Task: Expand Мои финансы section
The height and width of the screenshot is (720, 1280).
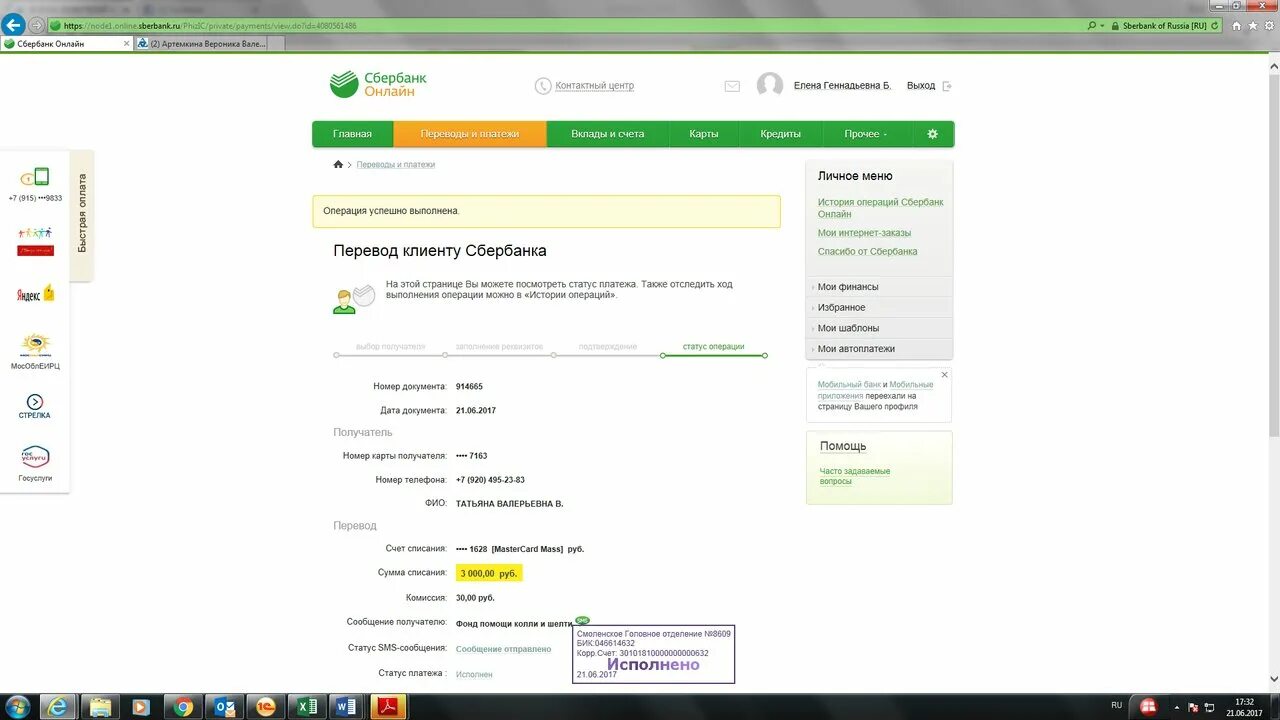Action: click(x=879, y=287)
